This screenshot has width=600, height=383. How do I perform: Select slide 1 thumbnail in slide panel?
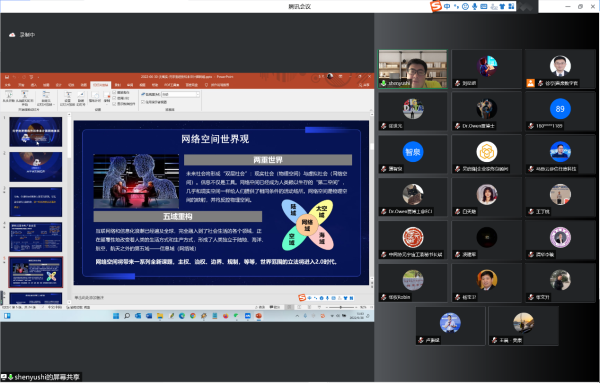coord(36,132)
